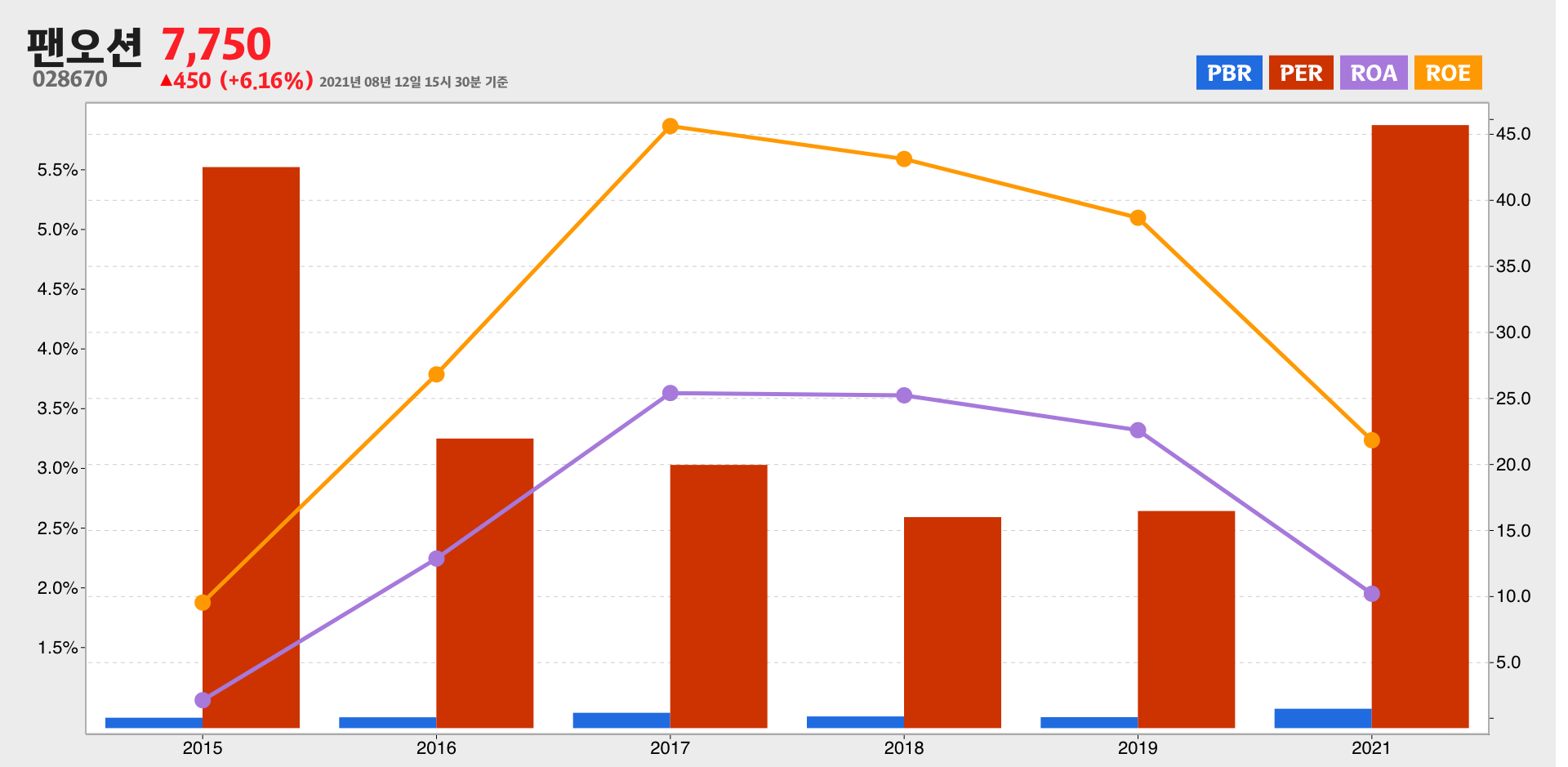Click the 20.0 right axis label
This screenshot has height=767, width=1568.
[1513, 465]
